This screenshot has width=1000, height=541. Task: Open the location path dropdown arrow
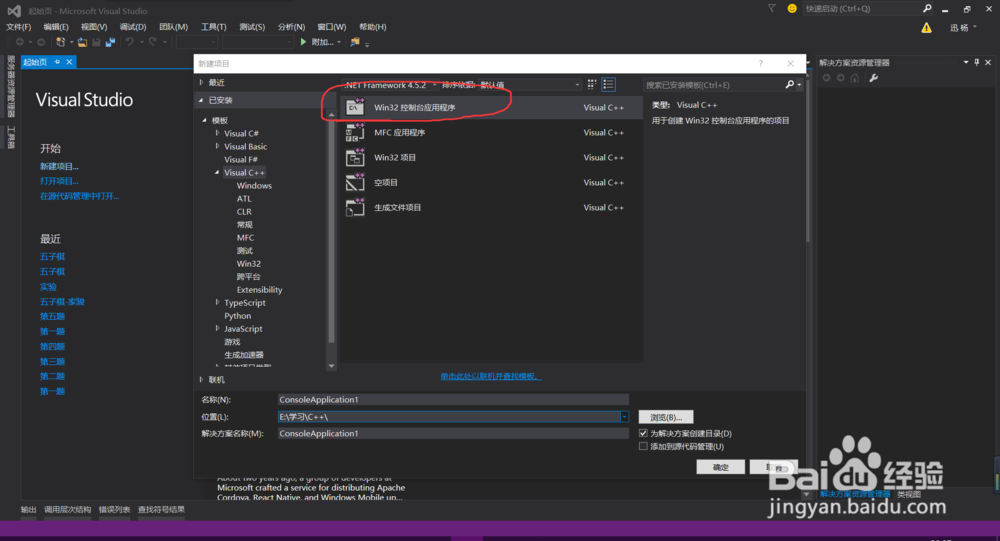pos(624,417)
